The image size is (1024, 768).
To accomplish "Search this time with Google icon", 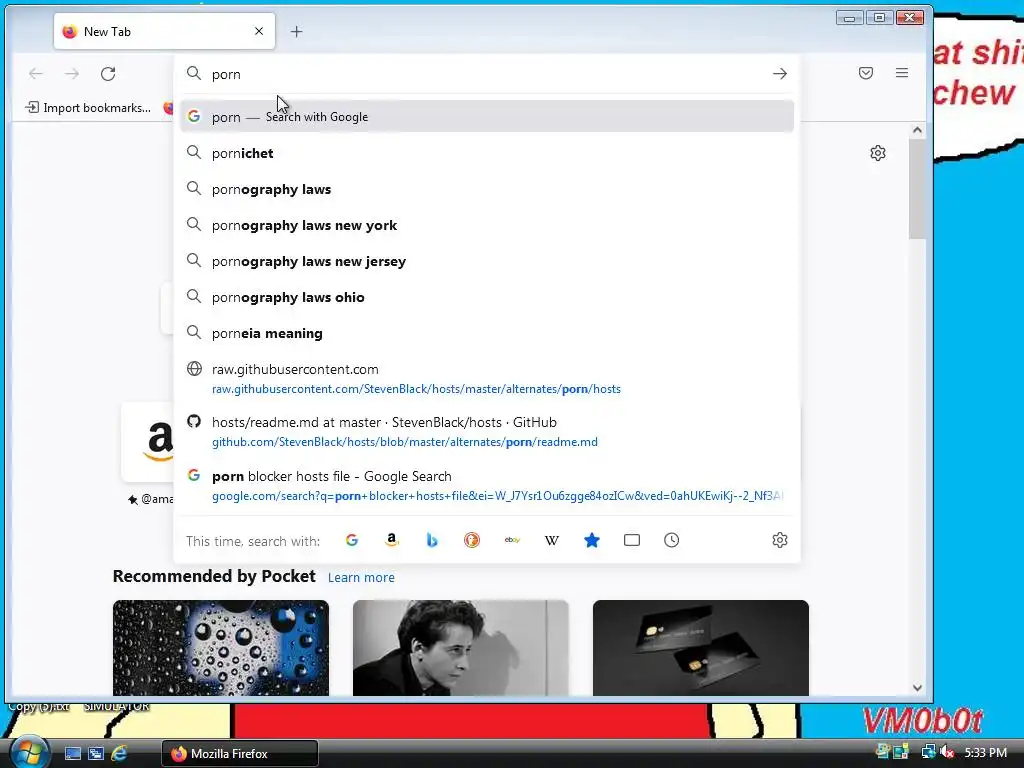I will pyautogui.click(x=352, y=540).
